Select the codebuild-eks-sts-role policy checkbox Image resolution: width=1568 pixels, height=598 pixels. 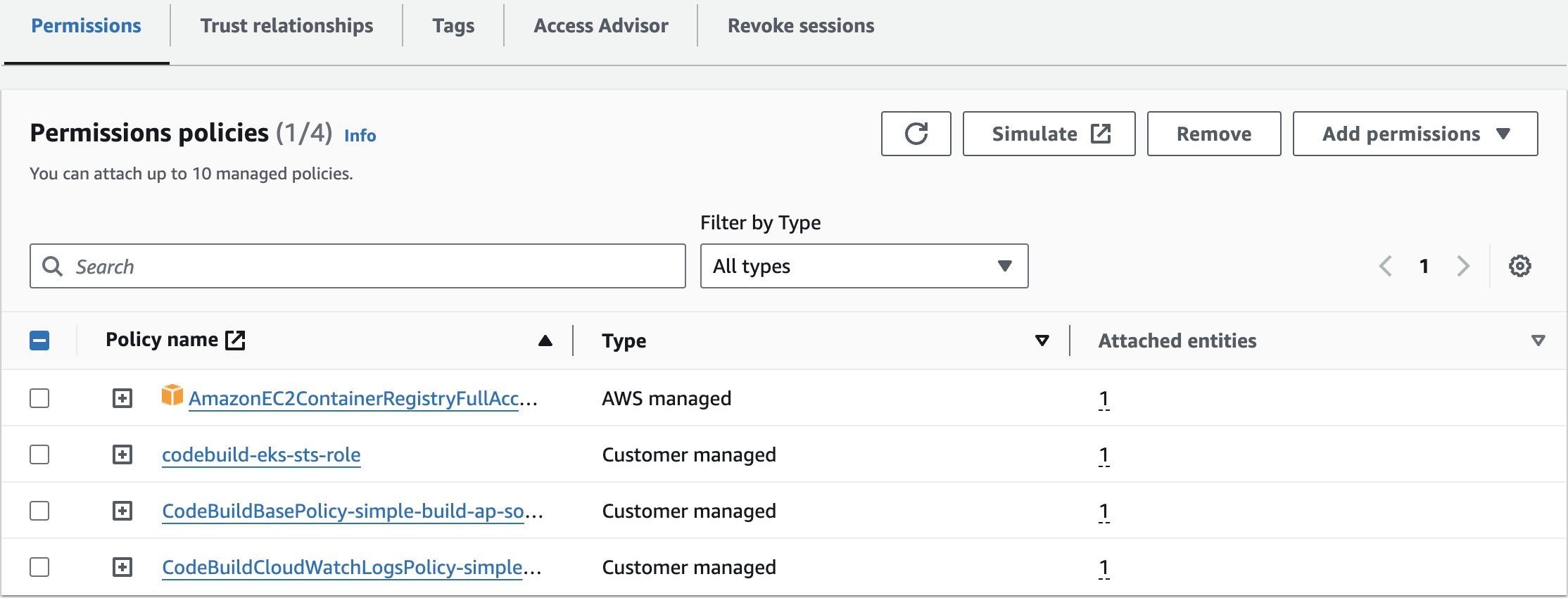pos(39,454)
